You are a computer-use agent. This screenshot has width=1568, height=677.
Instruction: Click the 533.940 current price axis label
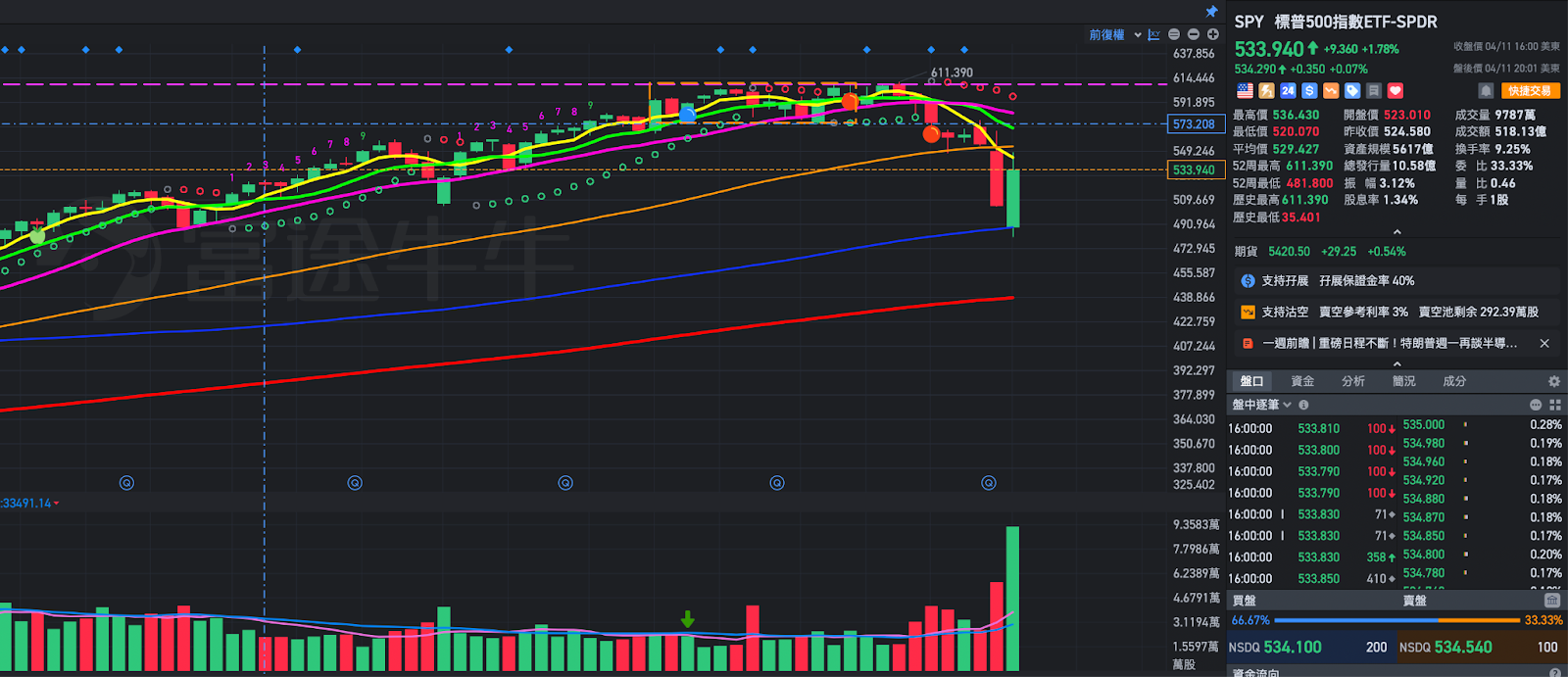click(1194, 169)
